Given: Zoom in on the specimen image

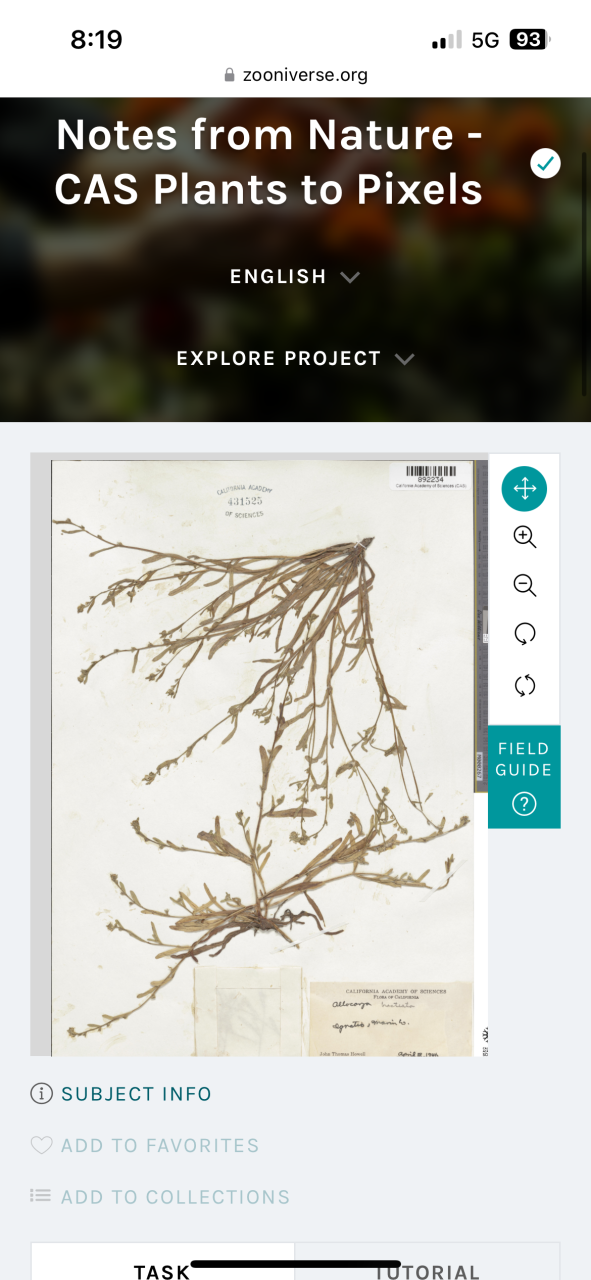Looking at the screenshot, I should pos(524,537).
